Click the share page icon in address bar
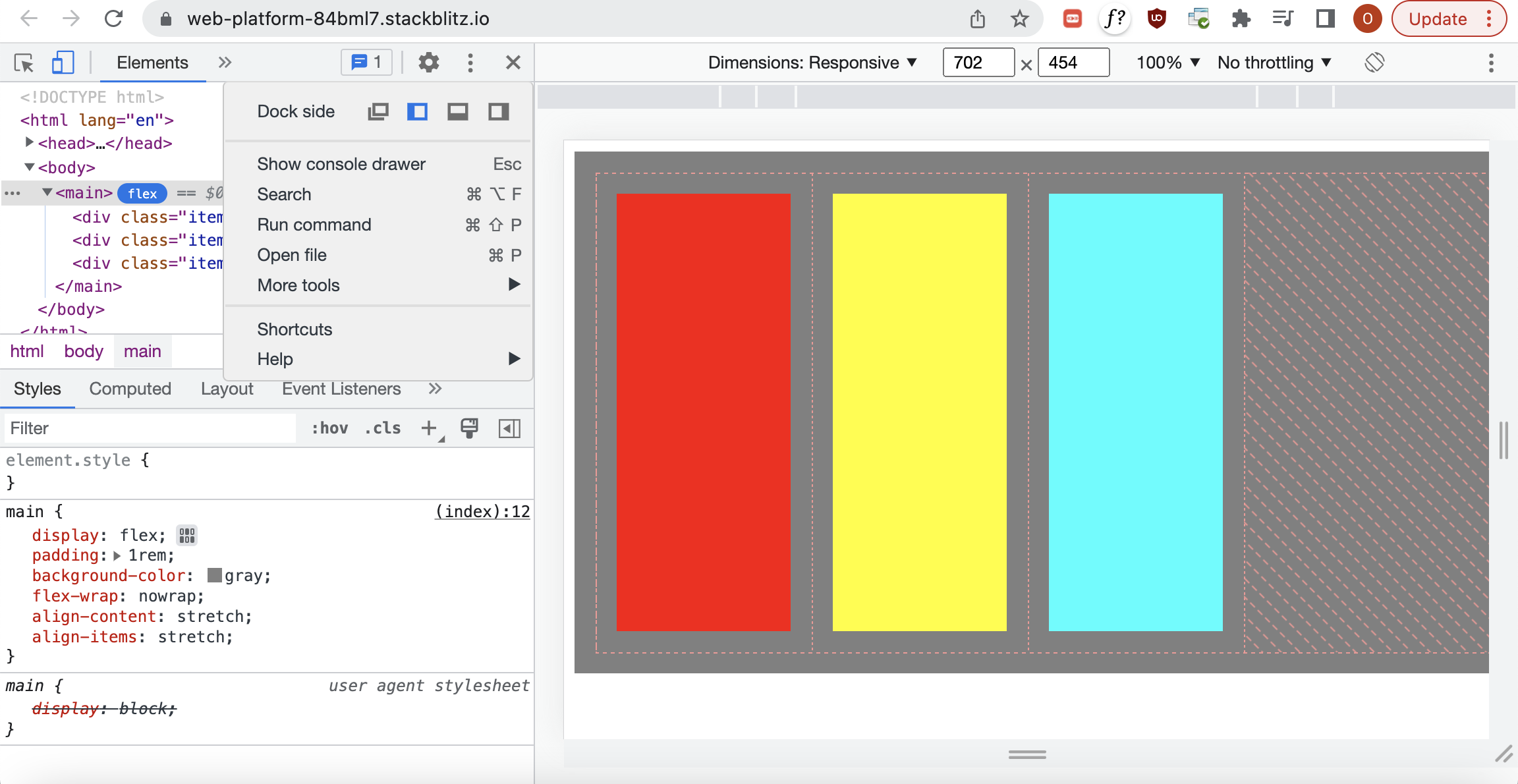The width and height of the screenshot is (1518, 784). coord(978,18)
